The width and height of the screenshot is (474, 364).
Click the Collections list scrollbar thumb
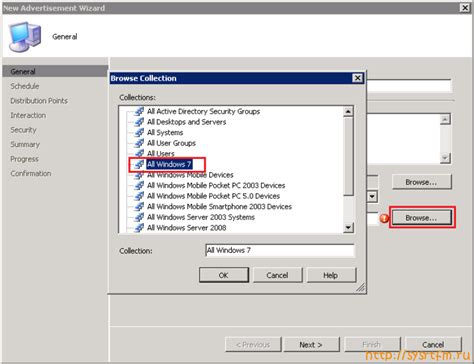(x=348, y=156)
